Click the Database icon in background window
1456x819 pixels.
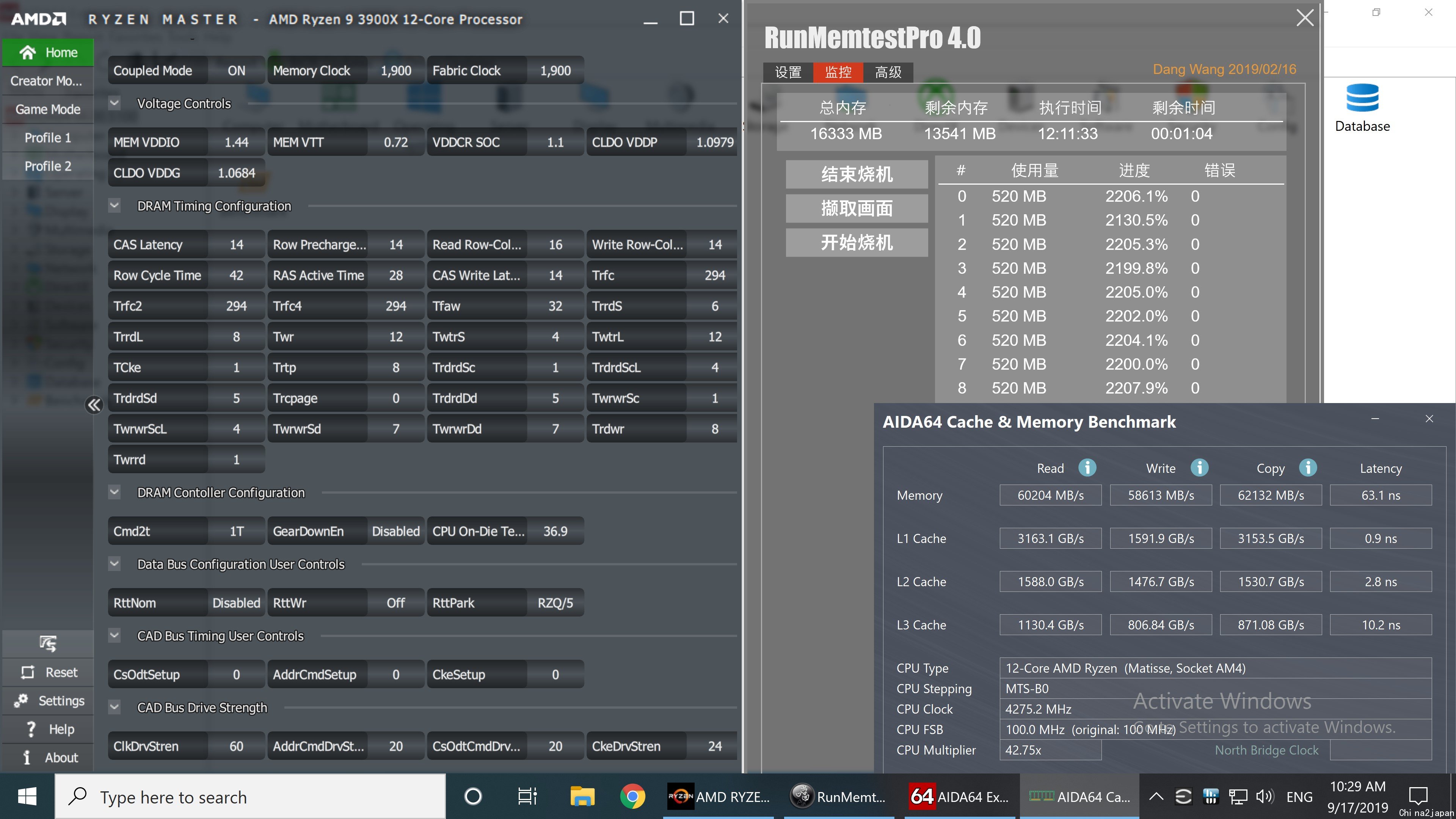tap(1362, 108)
